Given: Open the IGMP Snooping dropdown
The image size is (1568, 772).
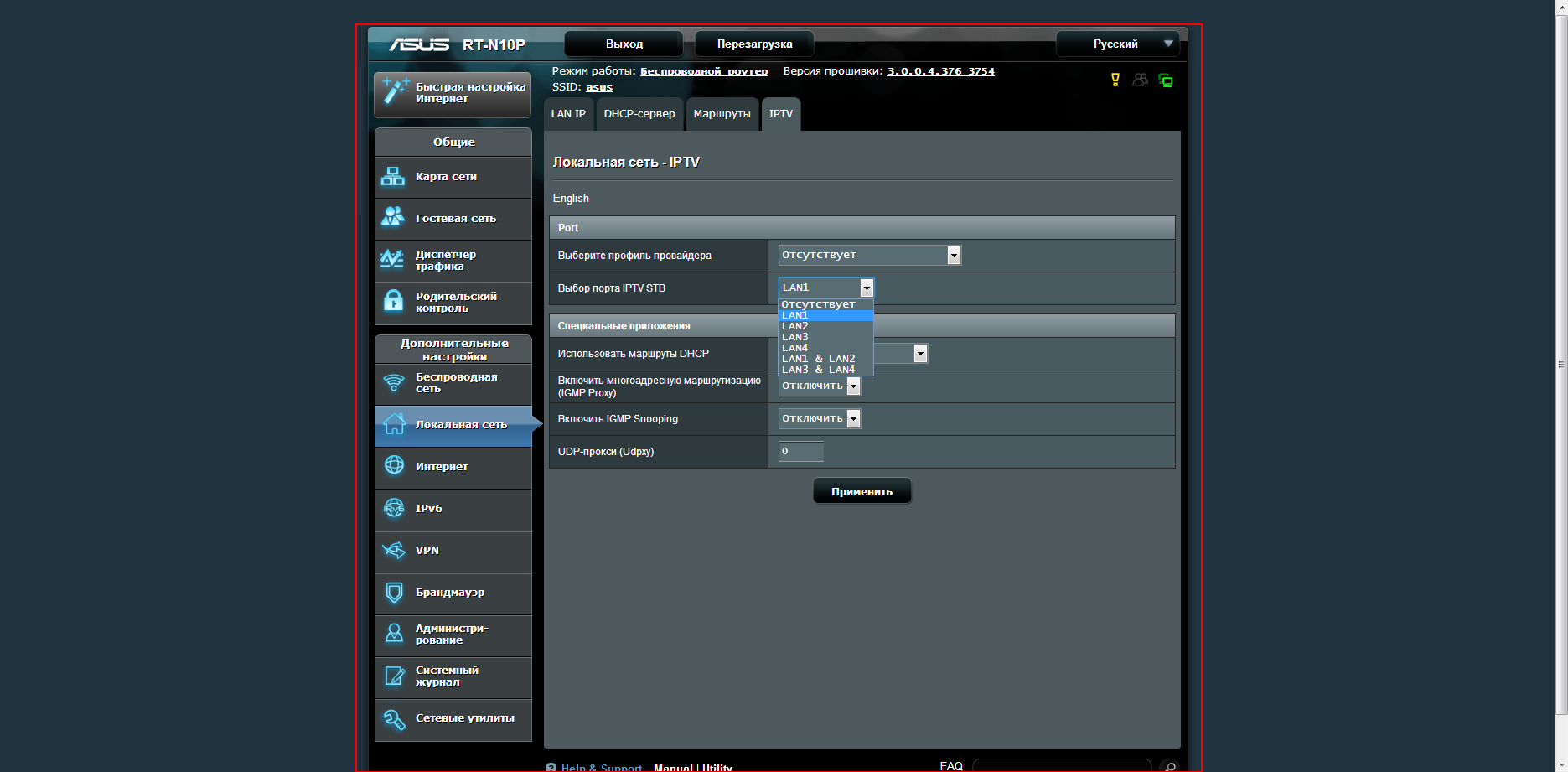Looking at the screenshot, I should point(819,418).
